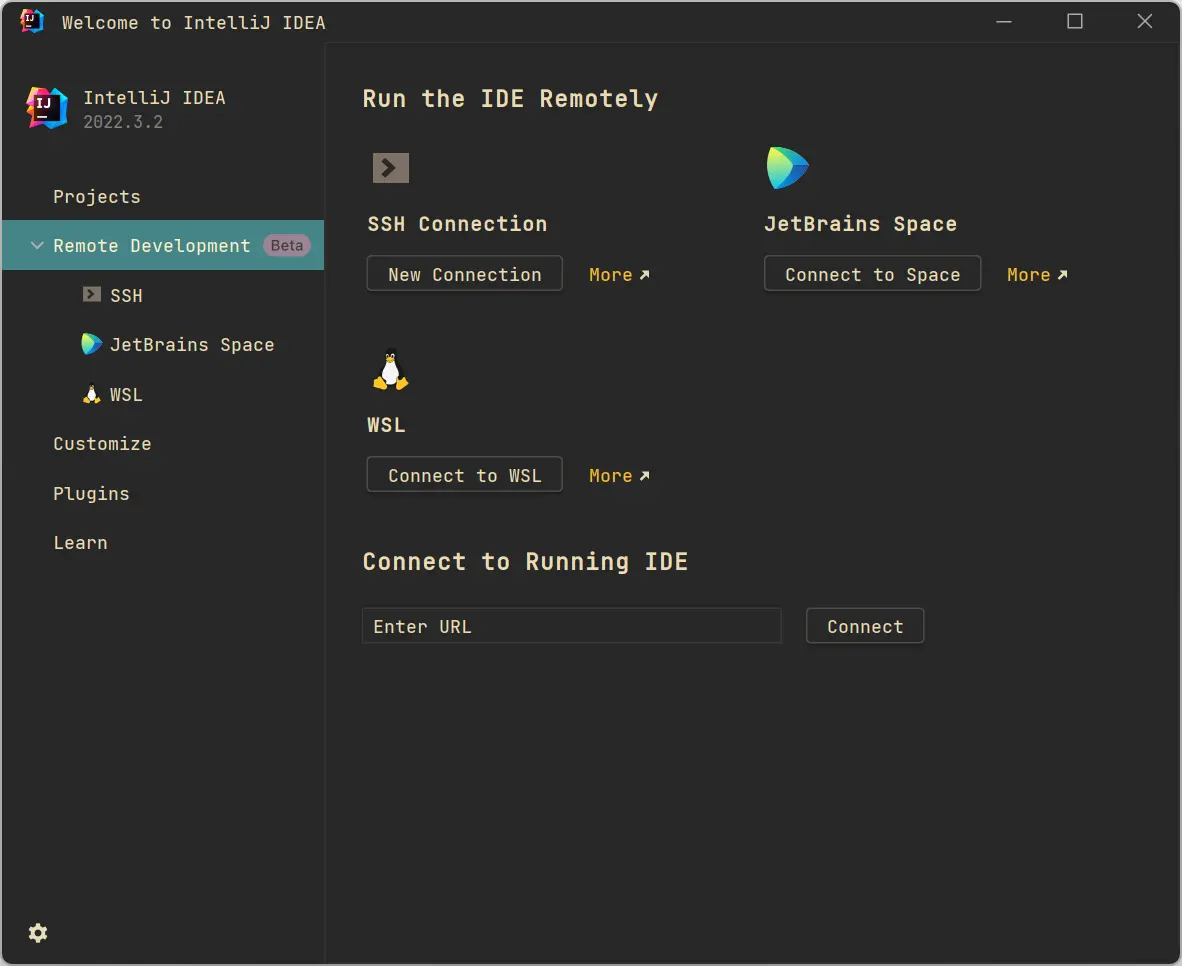
Task: Open the More link for WSL
Action: pyautogui.click(x=619, y=476)
